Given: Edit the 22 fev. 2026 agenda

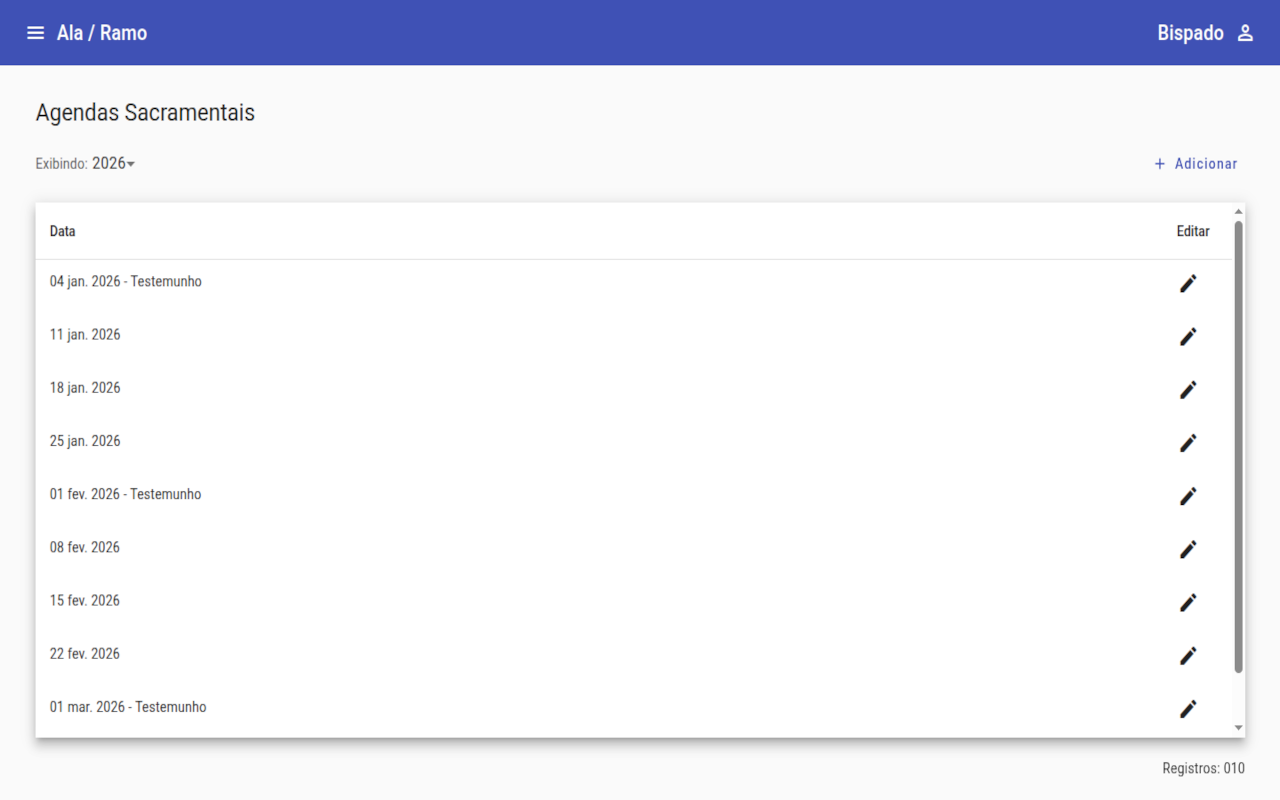Looking at the screenshot, I should (x=1188, y=655).
